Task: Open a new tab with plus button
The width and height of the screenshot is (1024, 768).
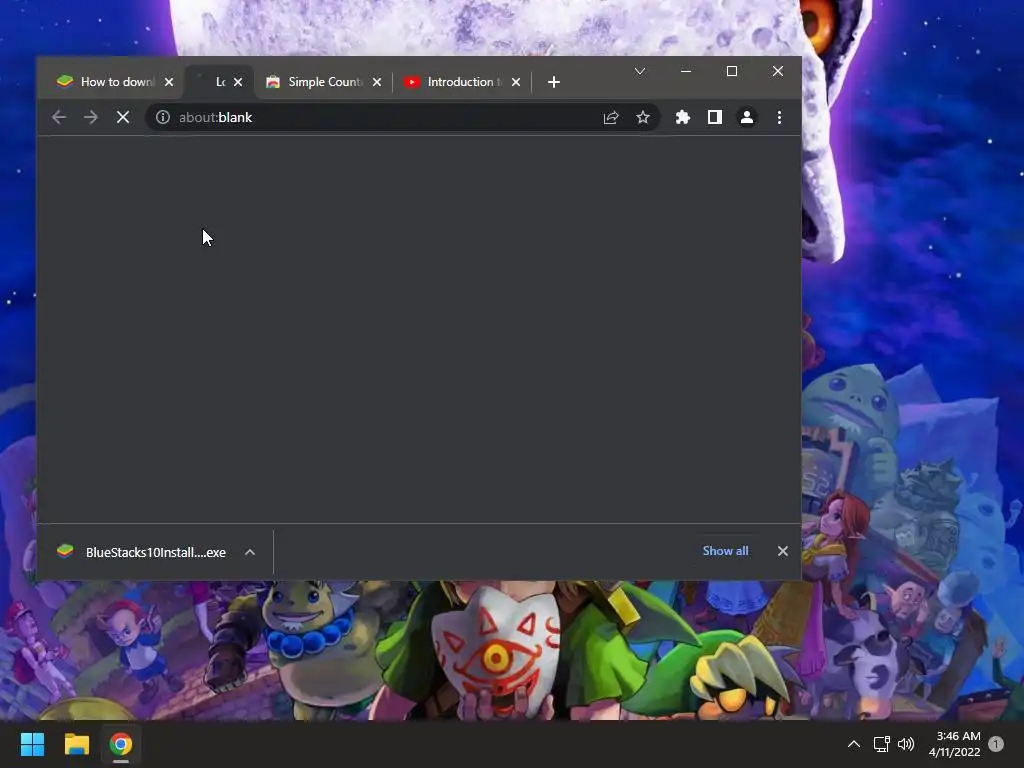Action: (554, 82)
